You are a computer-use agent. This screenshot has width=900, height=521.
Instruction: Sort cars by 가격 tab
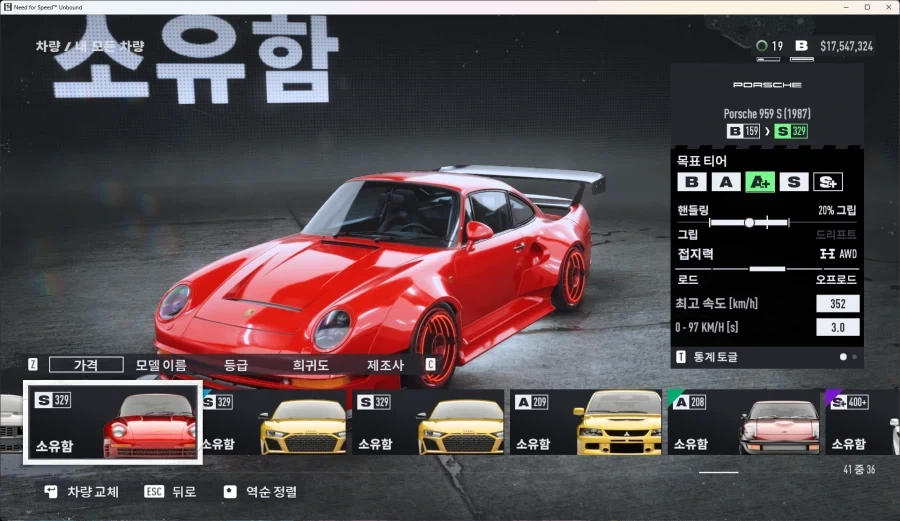86,365
